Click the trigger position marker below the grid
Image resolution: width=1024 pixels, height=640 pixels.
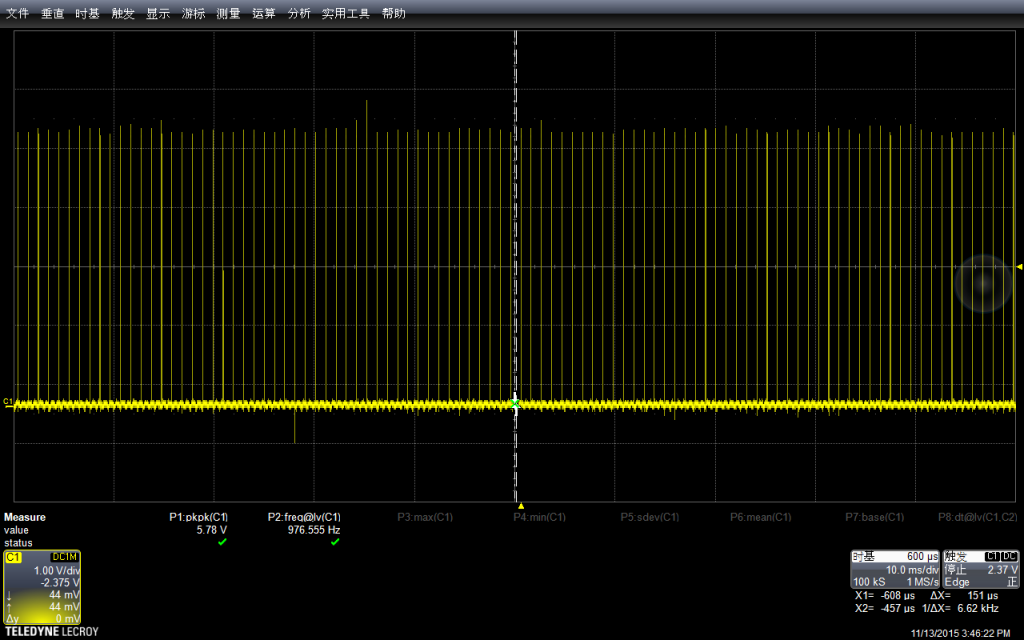click(520, 506)
